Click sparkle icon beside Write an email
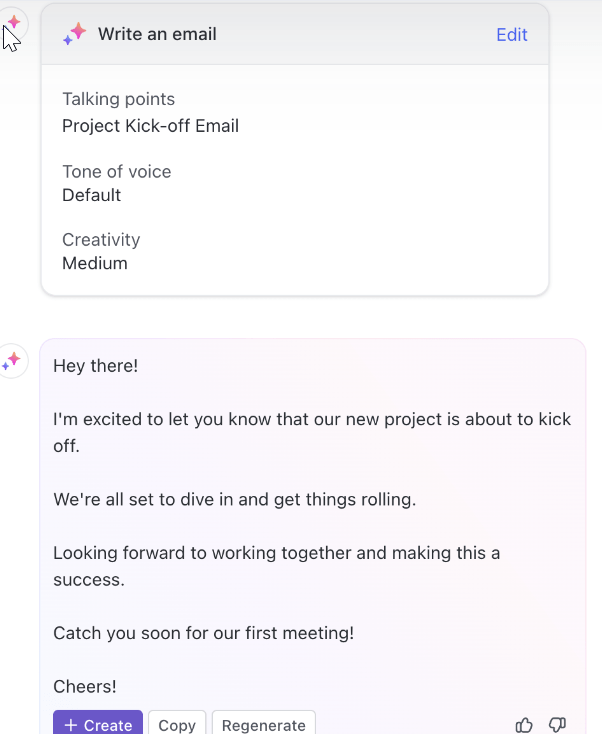602x734 pixels. tap(75, 34)
